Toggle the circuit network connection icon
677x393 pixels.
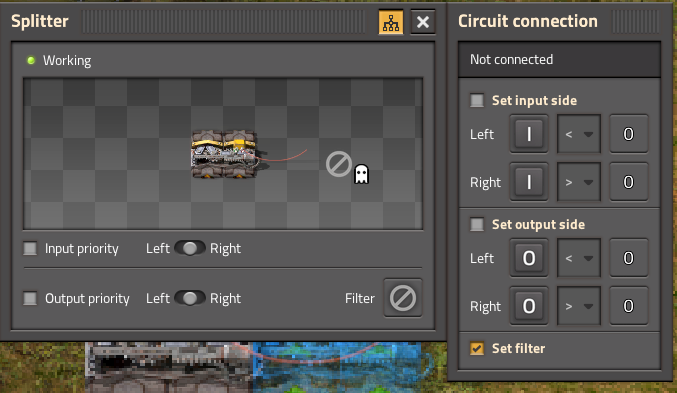(391, 22)
